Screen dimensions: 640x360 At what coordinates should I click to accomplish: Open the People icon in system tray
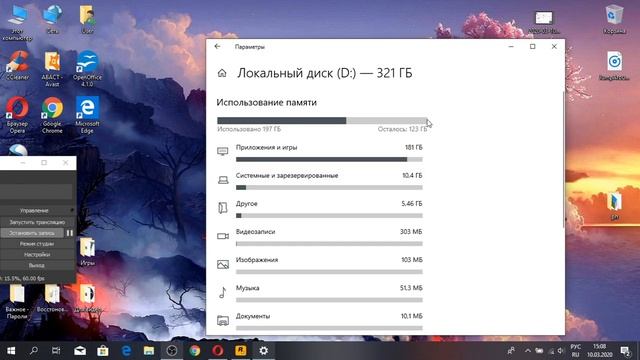coord(511,351)
